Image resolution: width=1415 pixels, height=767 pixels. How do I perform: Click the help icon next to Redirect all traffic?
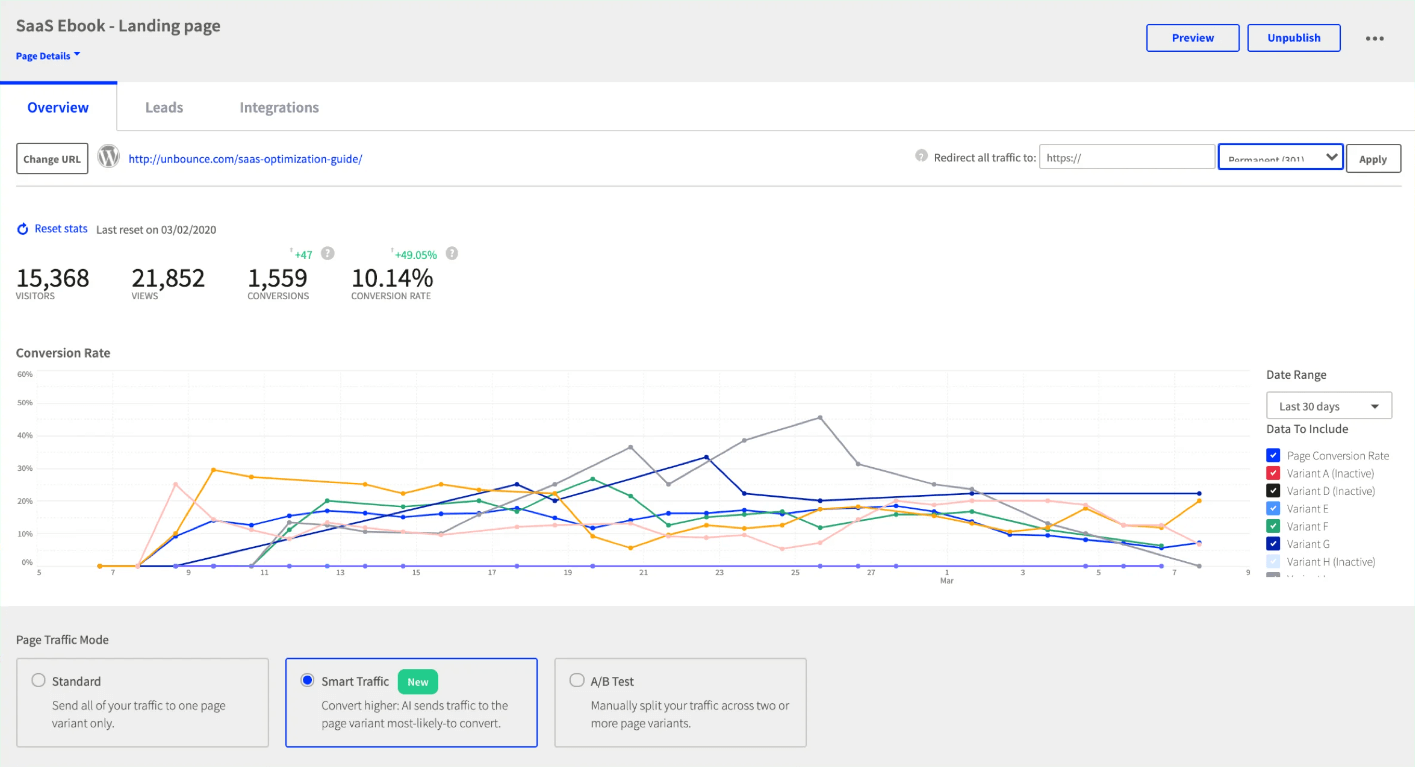click(921, 157)
